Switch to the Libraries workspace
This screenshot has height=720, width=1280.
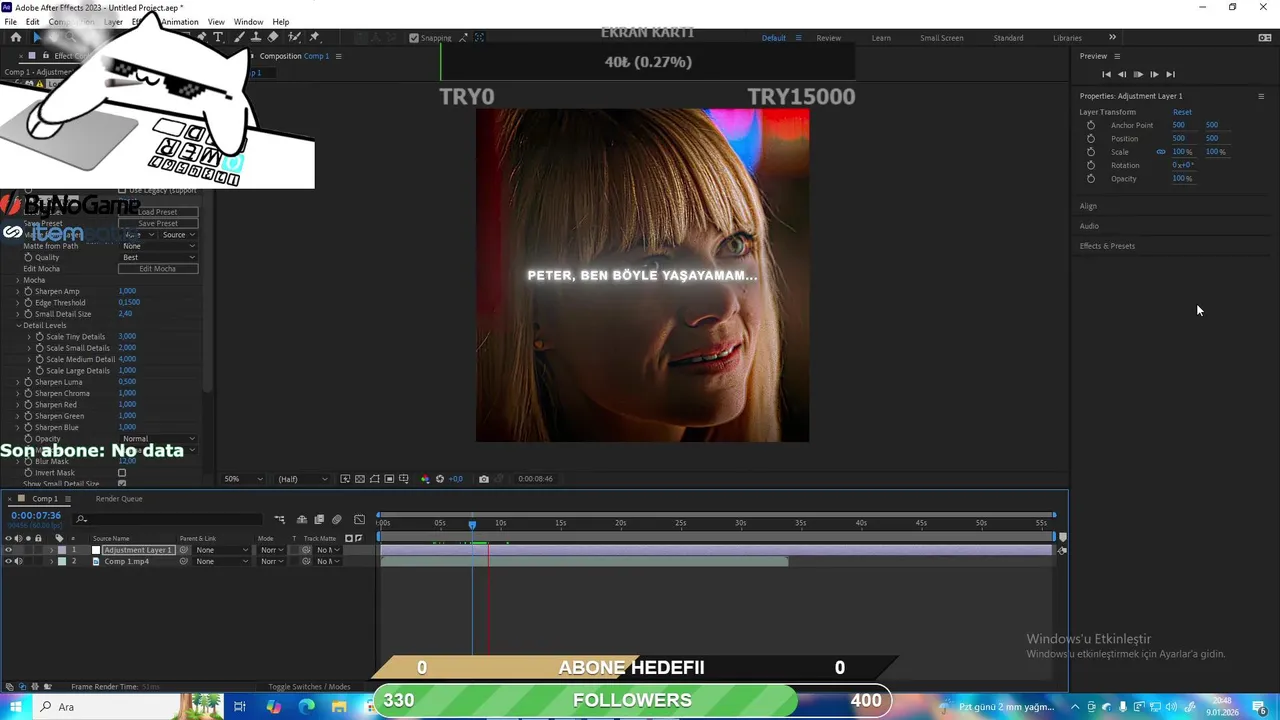click(1067, 38)
